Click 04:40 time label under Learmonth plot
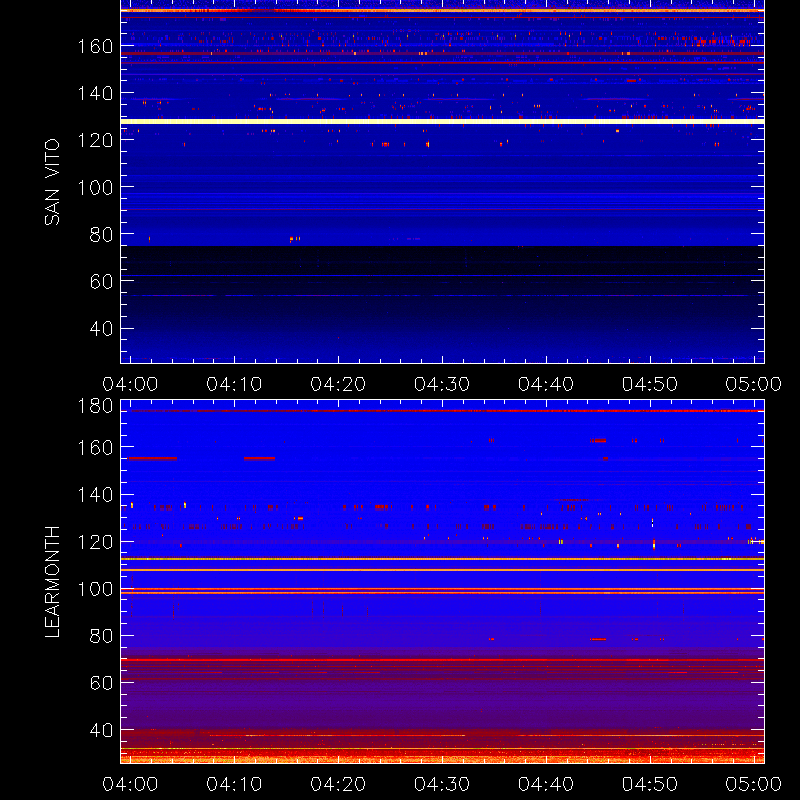Viewport: 800px width, 800px height. pyautogui.click(x=546, y=784)
